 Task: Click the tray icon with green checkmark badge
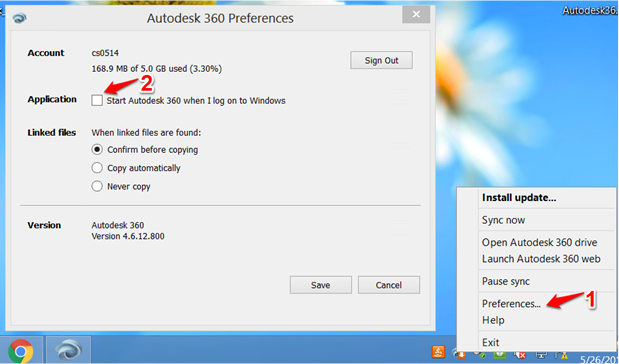tap(479, 355)
